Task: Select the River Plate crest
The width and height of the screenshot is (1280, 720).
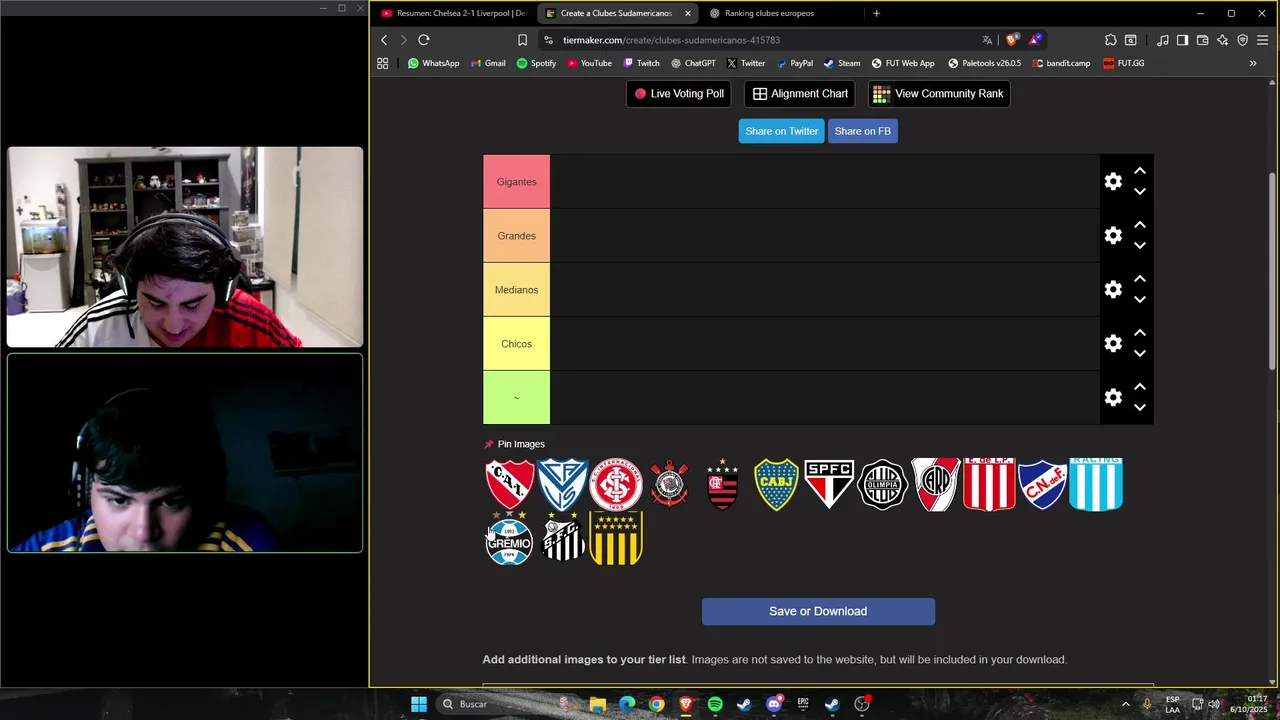Action: point(936,484)
